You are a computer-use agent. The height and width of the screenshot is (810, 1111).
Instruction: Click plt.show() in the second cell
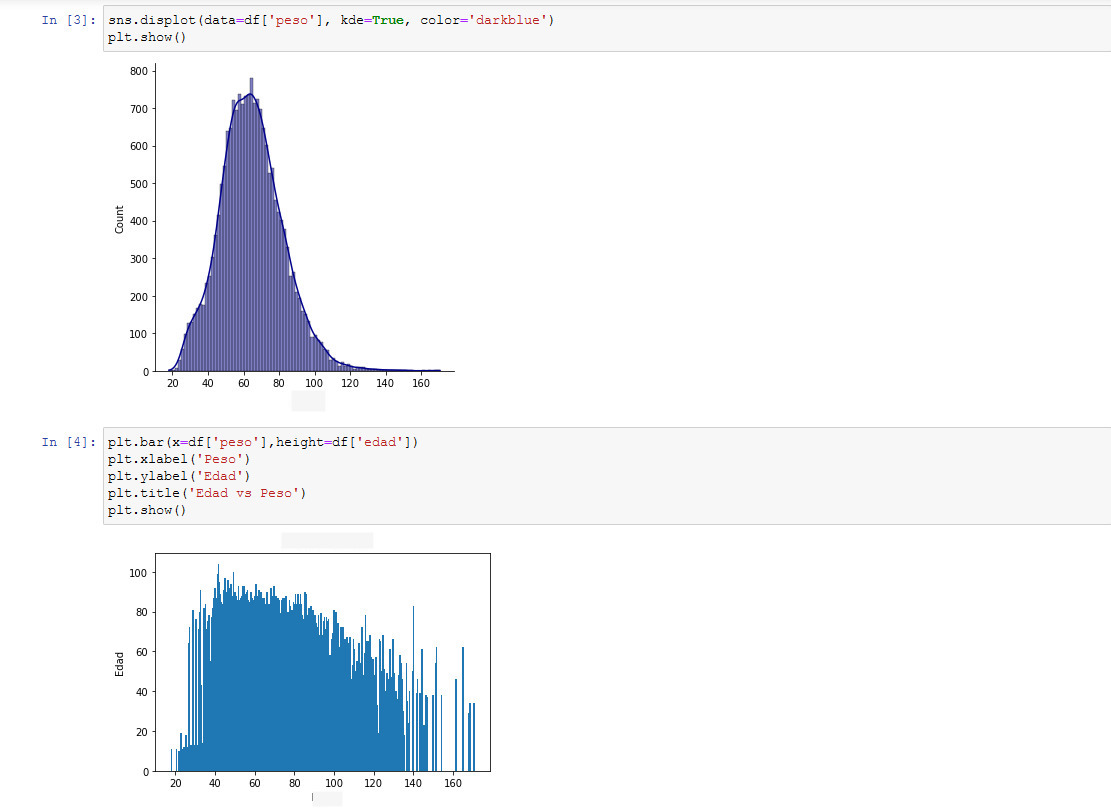pos(147,510)
